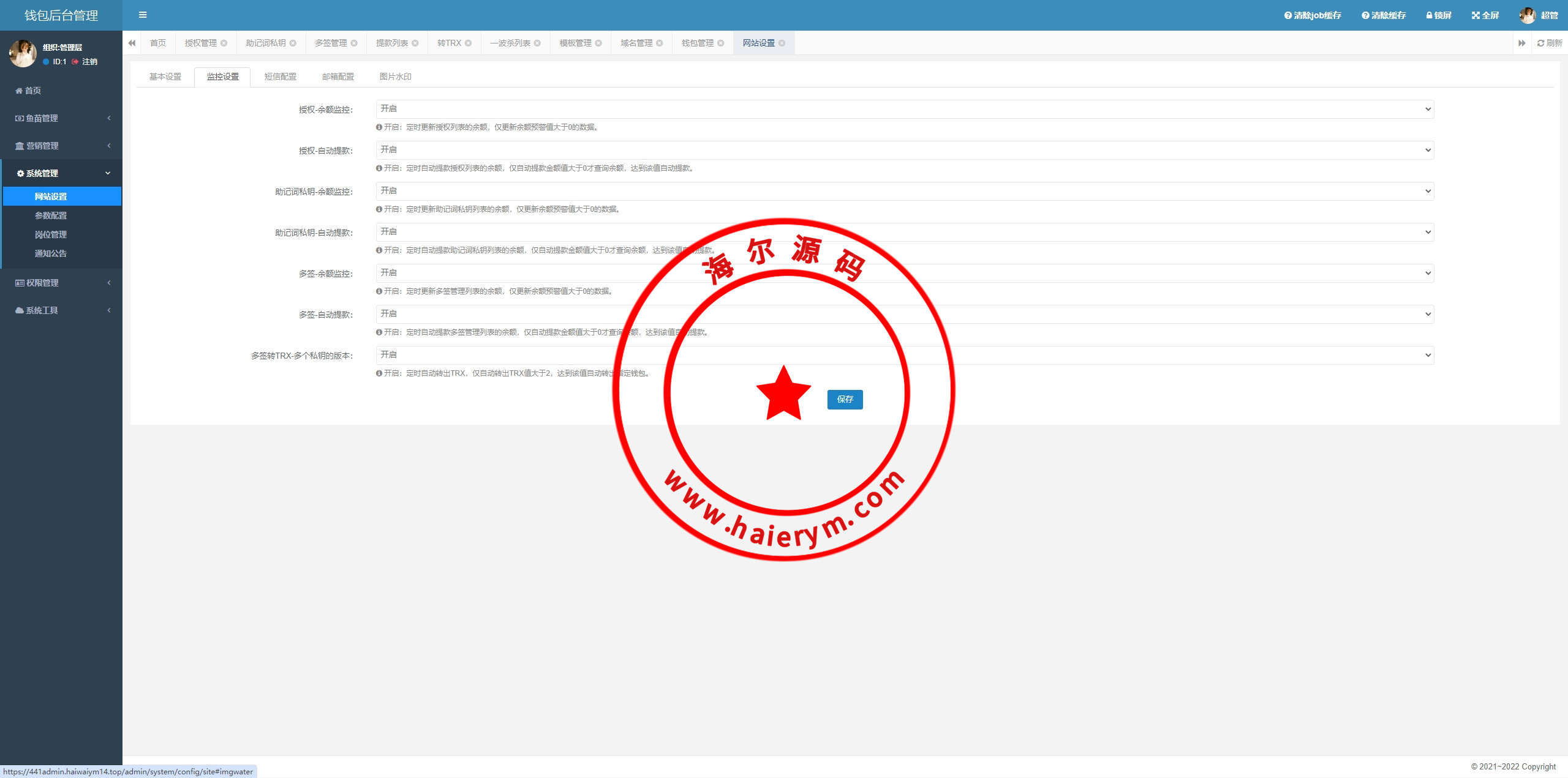Close the 授权管理 tab

tap(224, 43)
